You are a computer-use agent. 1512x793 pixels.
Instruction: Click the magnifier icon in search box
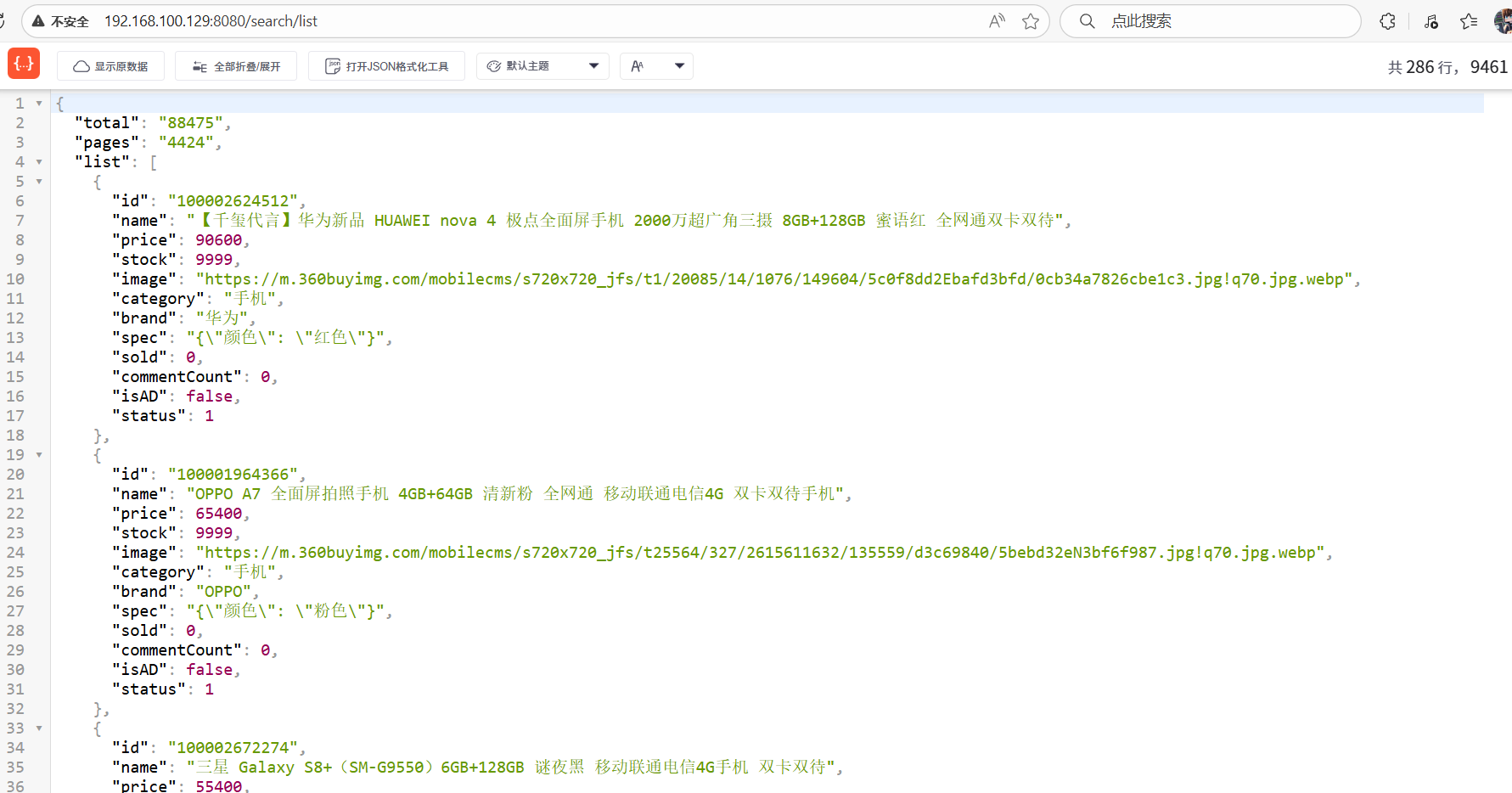1087,21
